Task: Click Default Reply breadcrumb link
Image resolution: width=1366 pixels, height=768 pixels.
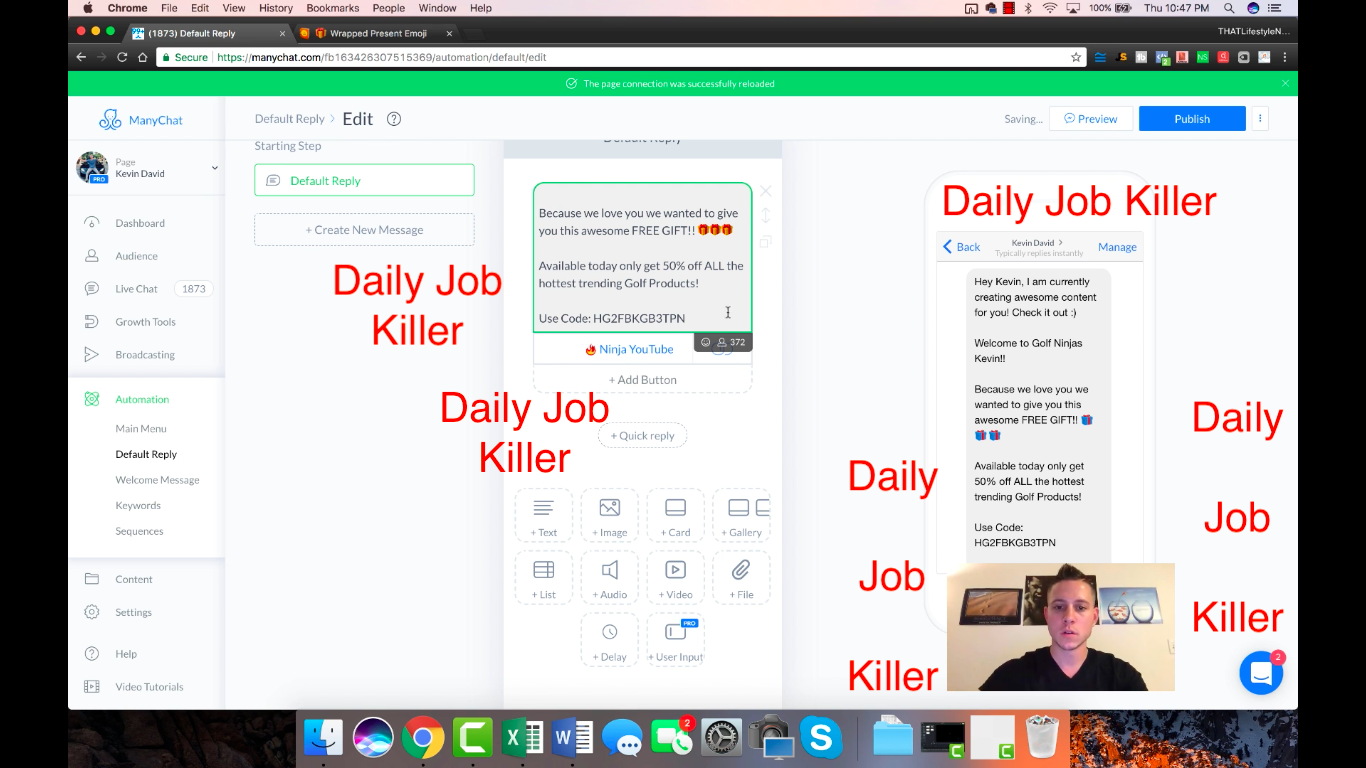Action: (x=289, y=119)
